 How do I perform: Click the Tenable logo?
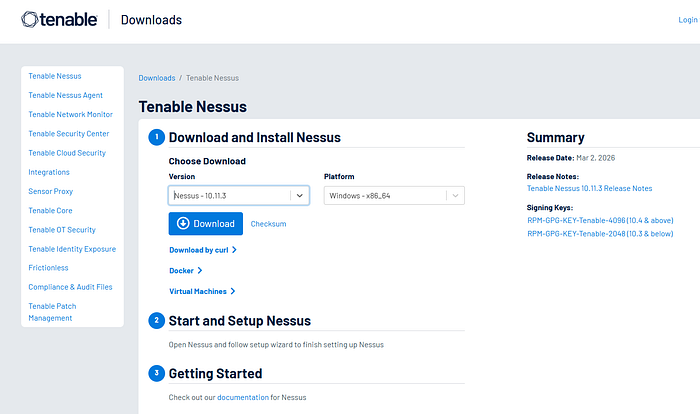pyautogui.click(x=59, y=20)
